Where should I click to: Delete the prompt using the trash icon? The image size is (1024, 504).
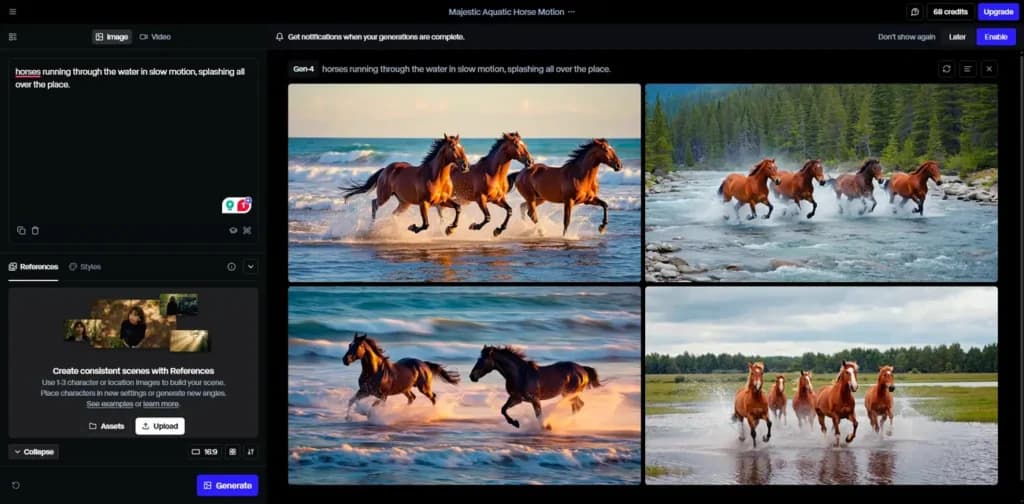(35, 230)
